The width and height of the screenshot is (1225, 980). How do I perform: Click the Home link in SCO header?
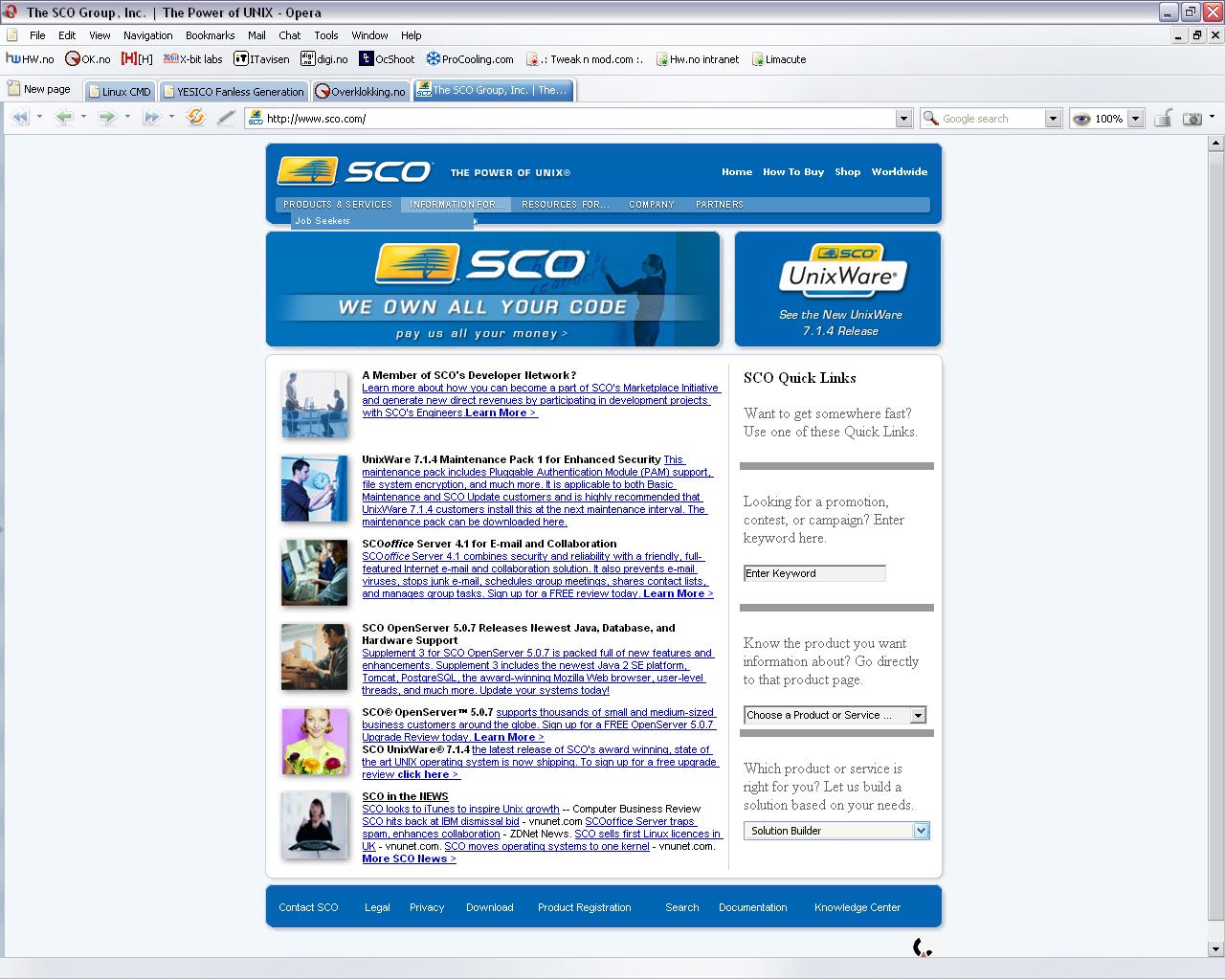[737, 172]
